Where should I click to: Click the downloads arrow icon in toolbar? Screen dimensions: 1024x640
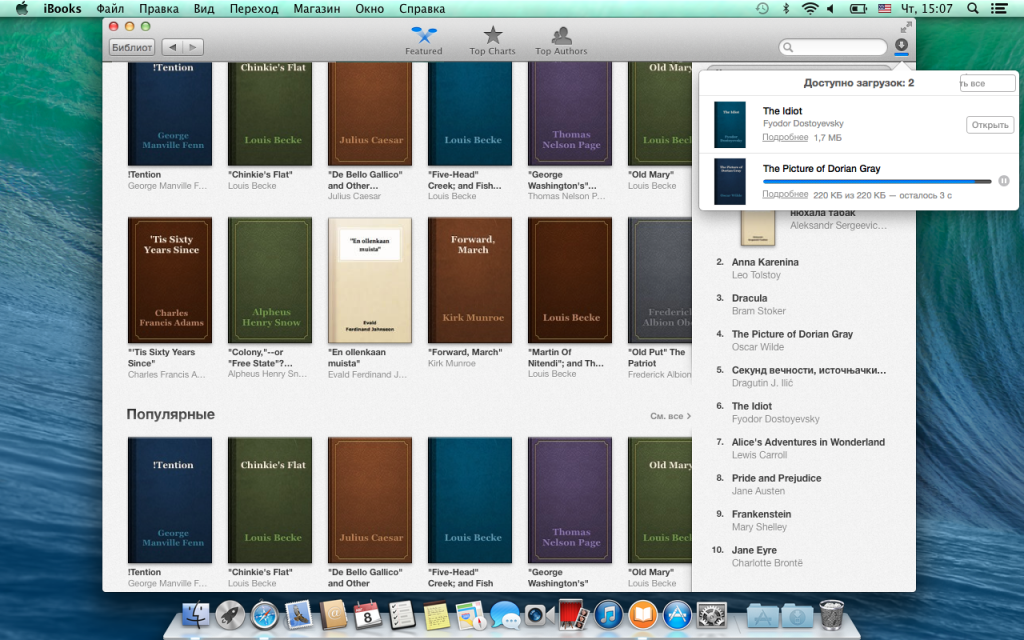tap(901, 46)
